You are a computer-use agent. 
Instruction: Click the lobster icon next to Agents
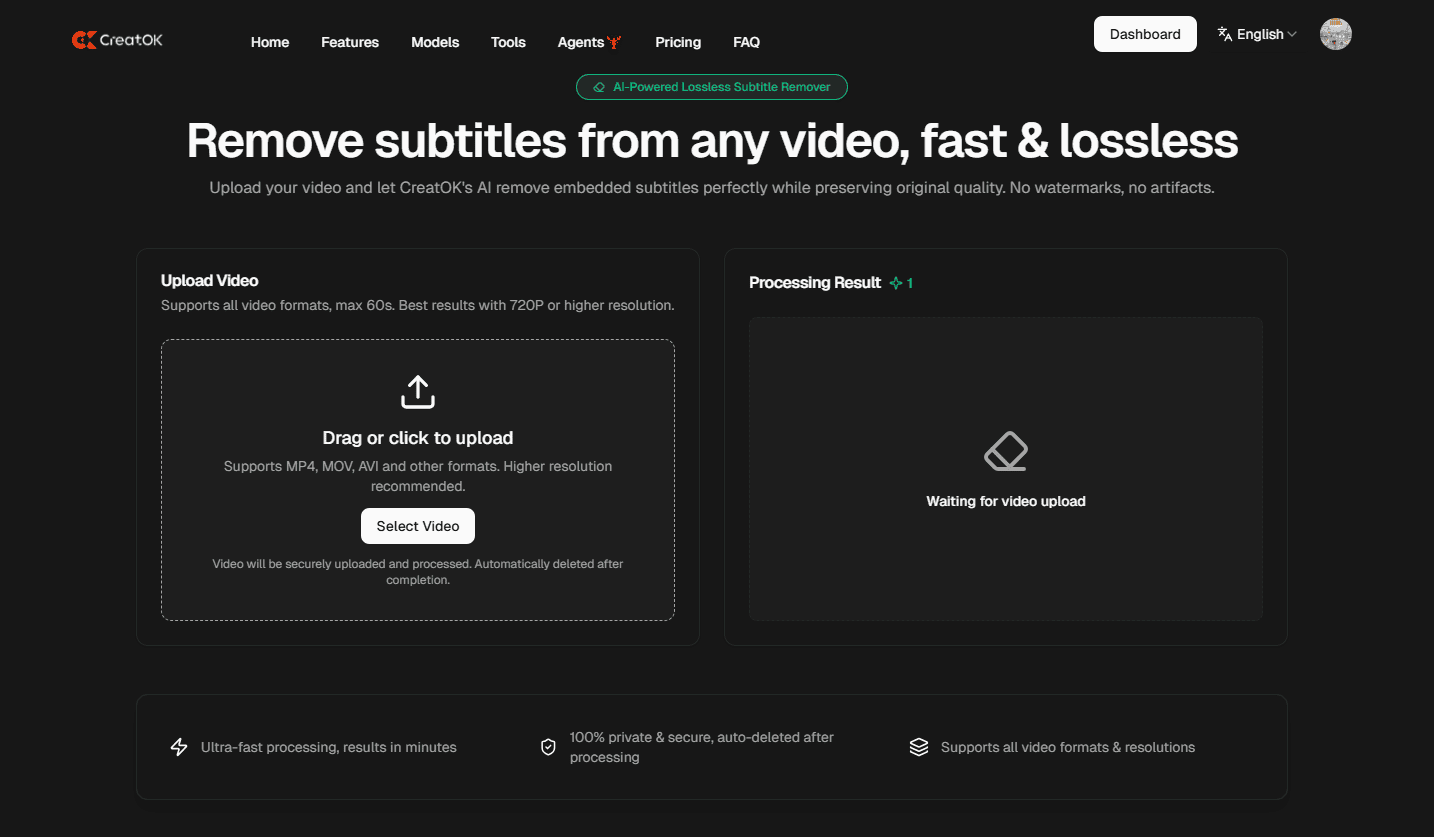click(614, 42)
